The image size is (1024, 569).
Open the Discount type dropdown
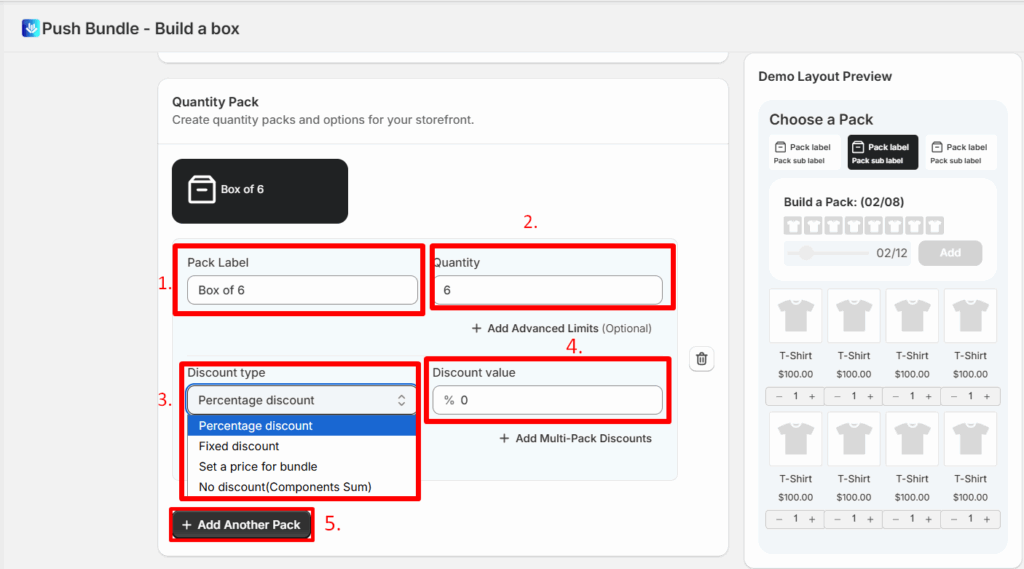[x=301, y=400]
